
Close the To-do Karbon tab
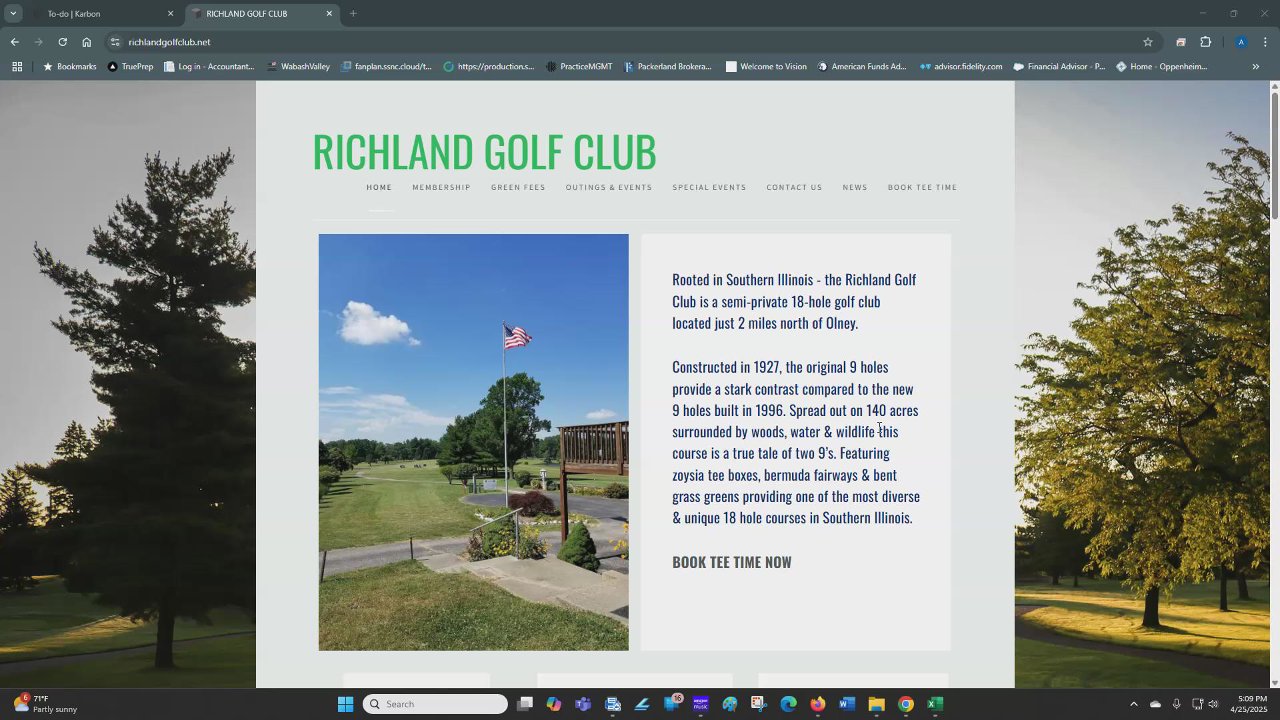point(170,14)
